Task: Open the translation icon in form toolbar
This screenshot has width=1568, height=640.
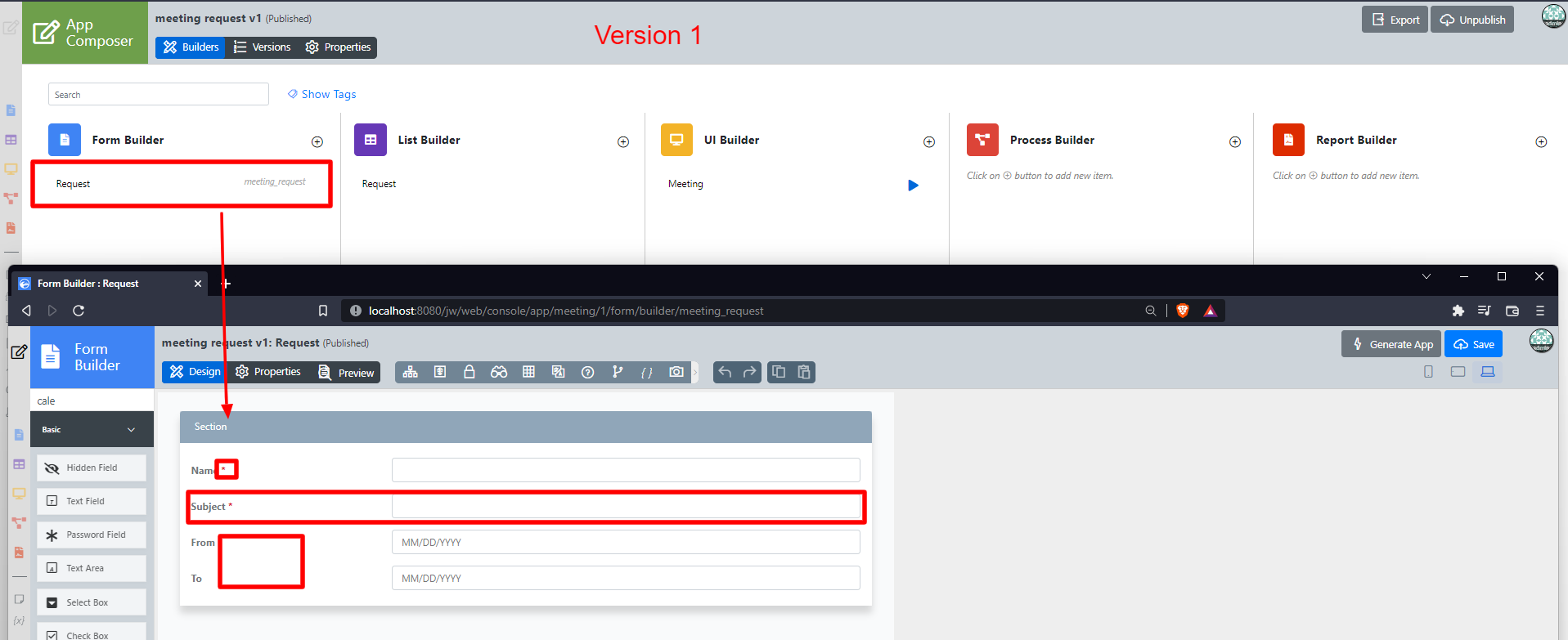Action: click(558, 372)
